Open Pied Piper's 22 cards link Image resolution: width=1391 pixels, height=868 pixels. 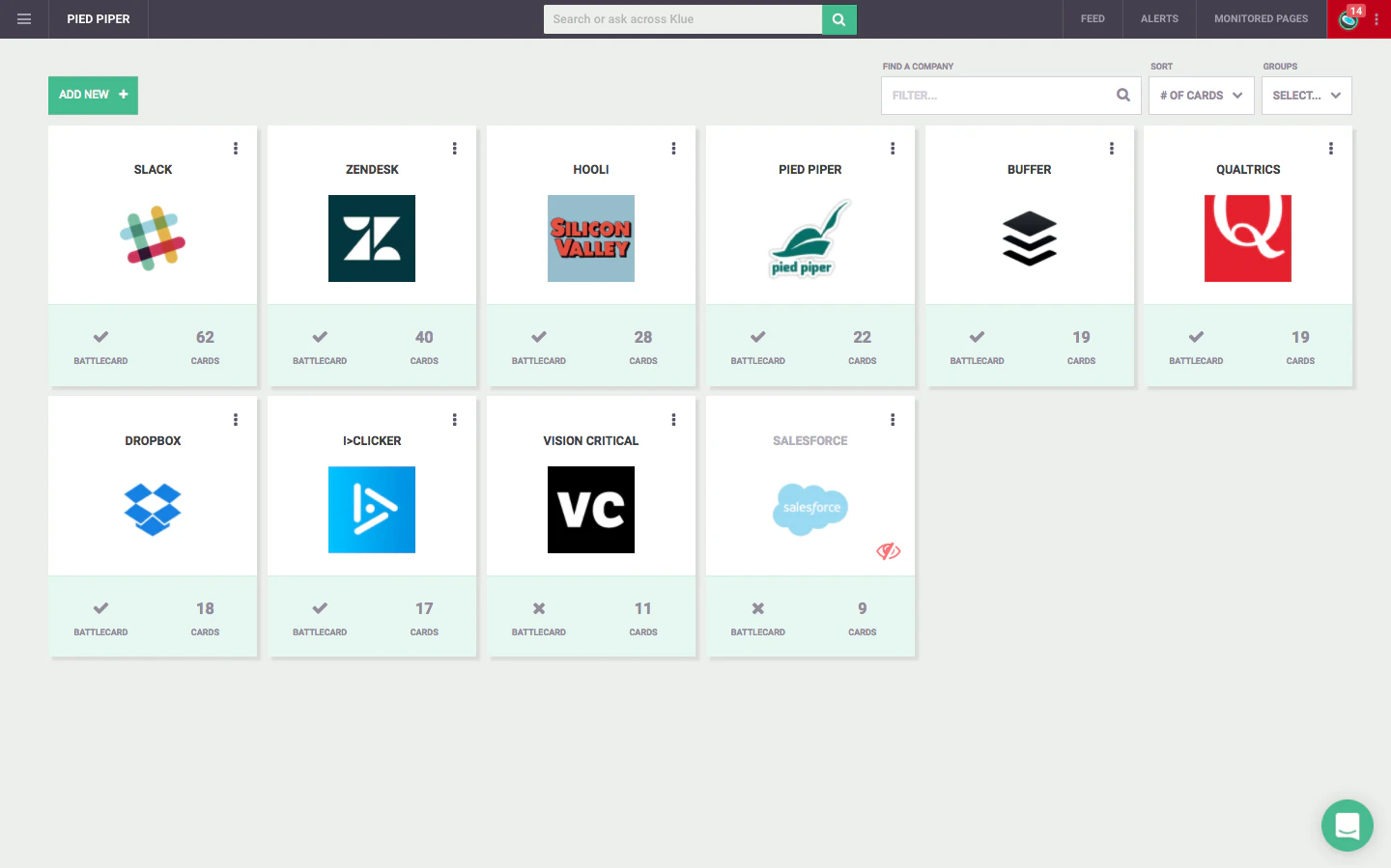point(863,346)
